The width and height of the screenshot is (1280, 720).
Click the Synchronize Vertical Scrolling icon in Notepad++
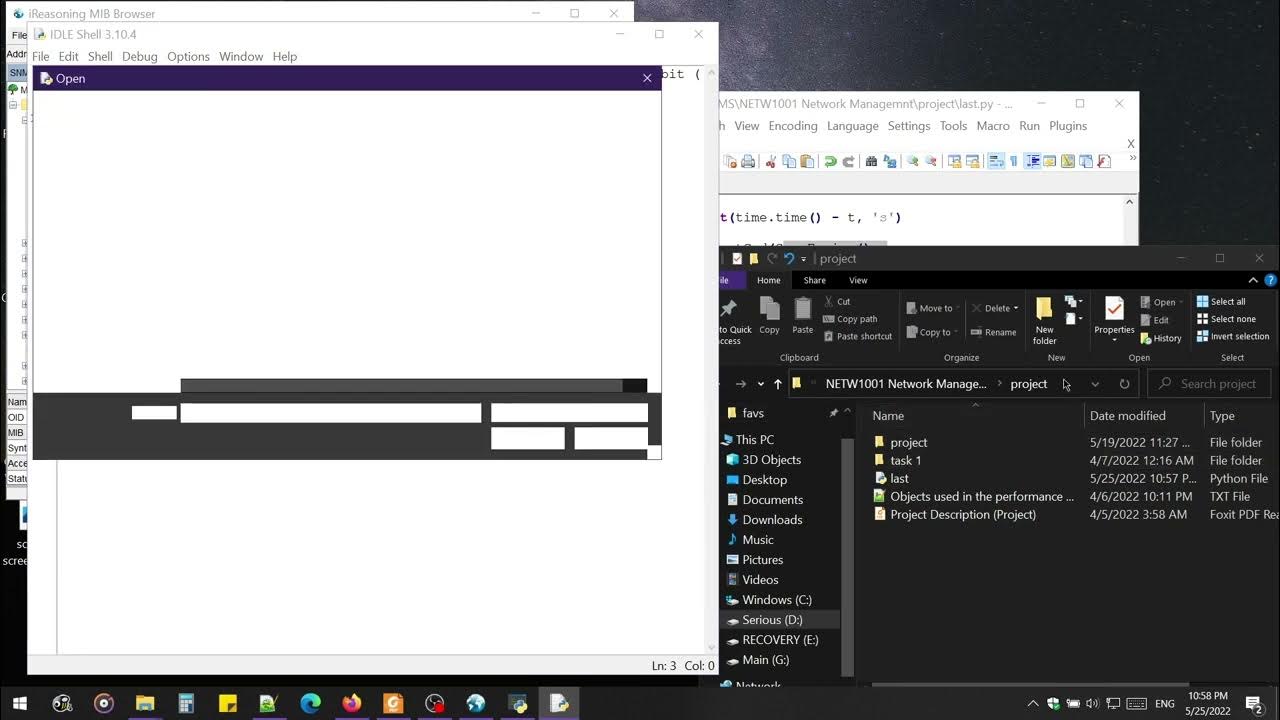[x=955, y=161]
